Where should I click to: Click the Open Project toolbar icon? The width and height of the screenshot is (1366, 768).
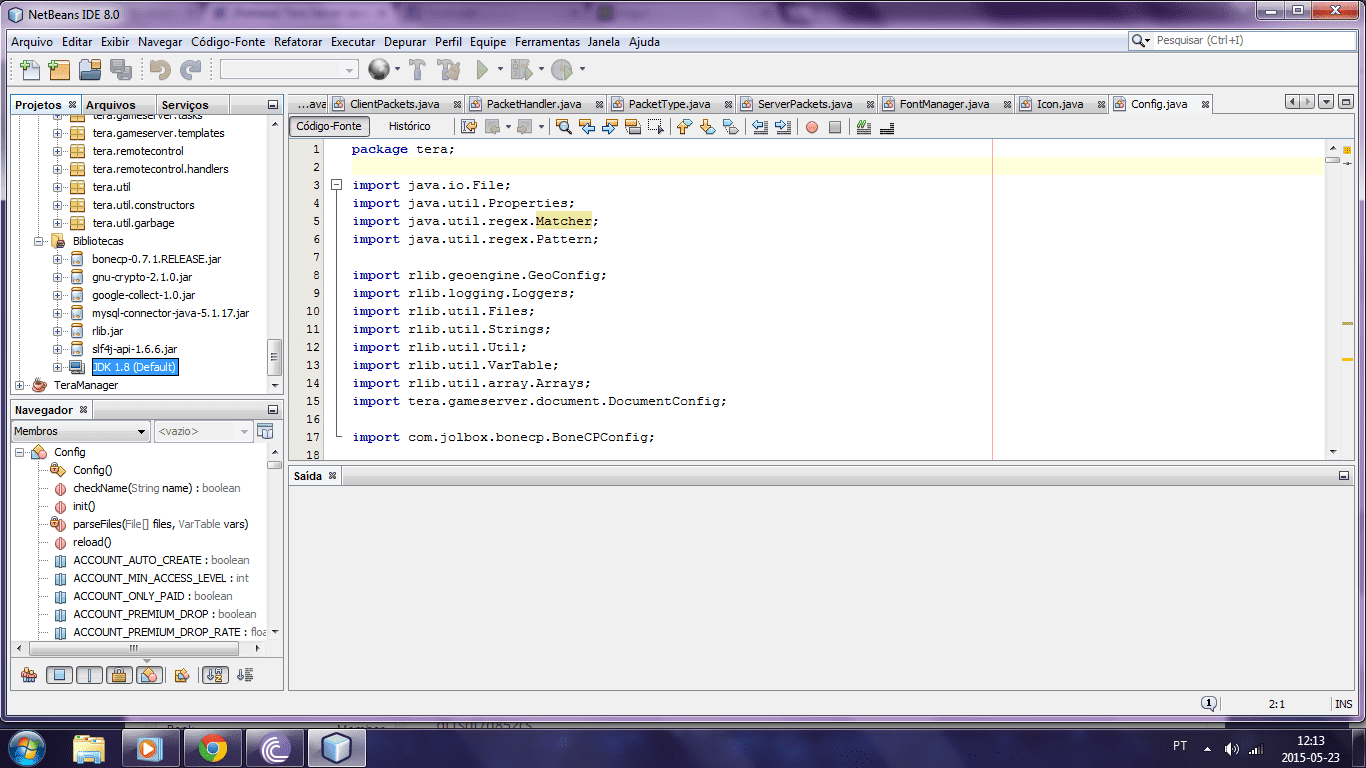91,69
